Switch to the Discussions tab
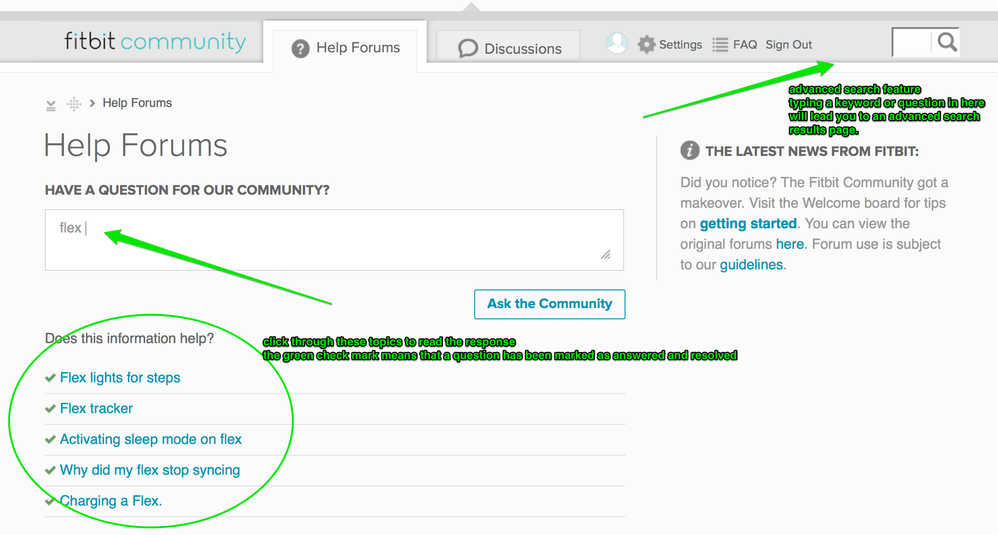Image resolution: width=998 pixels, height=535 pixels. click(509, 48)
